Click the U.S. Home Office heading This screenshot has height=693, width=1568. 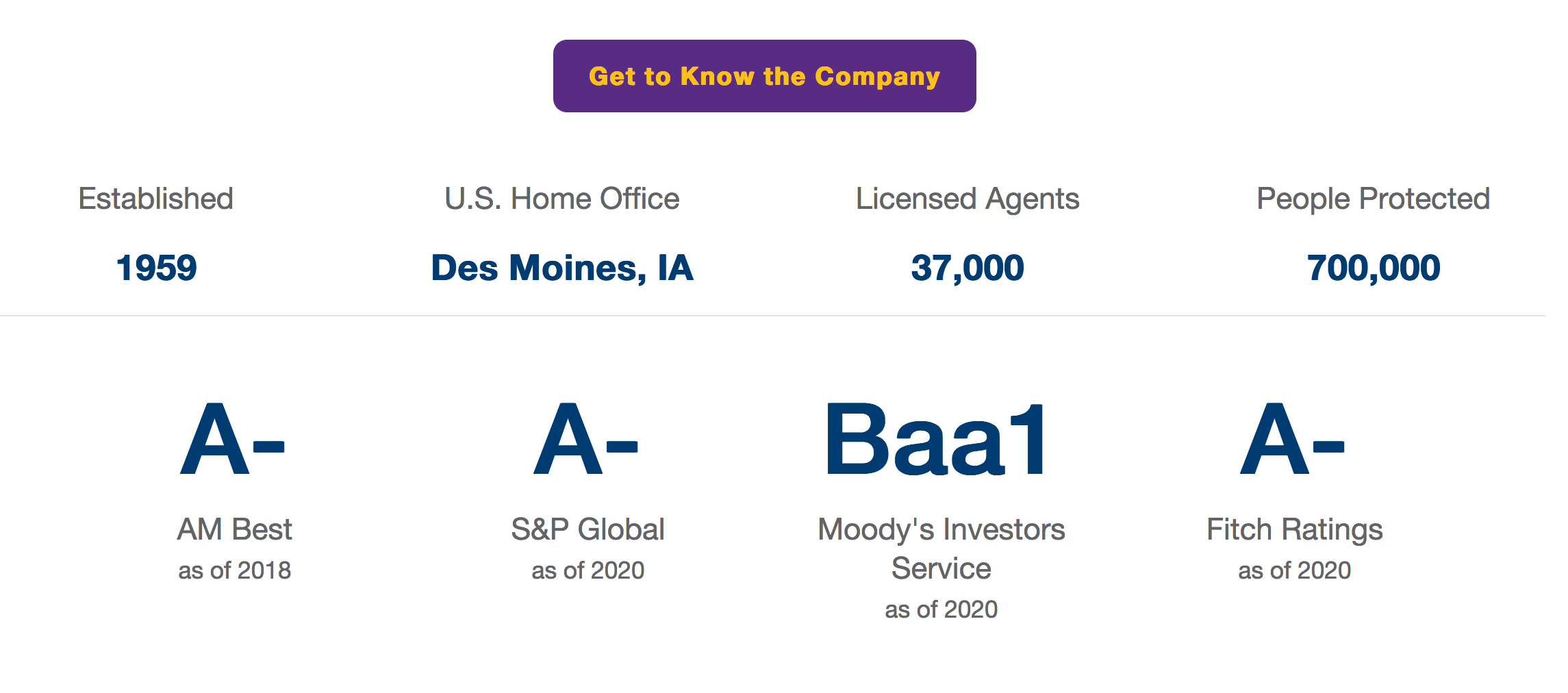point(561,199)
